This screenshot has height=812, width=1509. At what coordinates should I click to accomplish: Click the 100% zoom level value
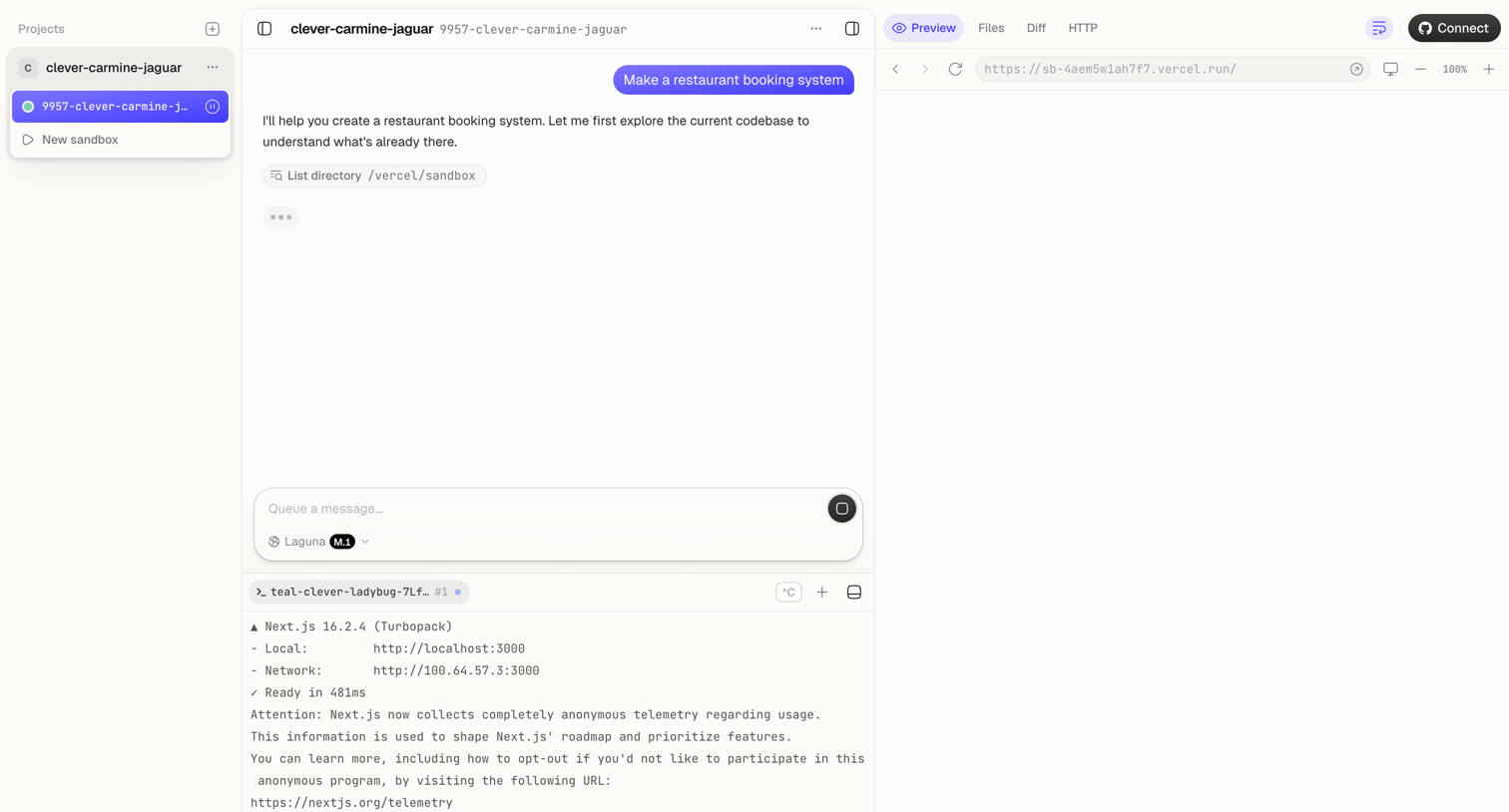click(1455, 69)
